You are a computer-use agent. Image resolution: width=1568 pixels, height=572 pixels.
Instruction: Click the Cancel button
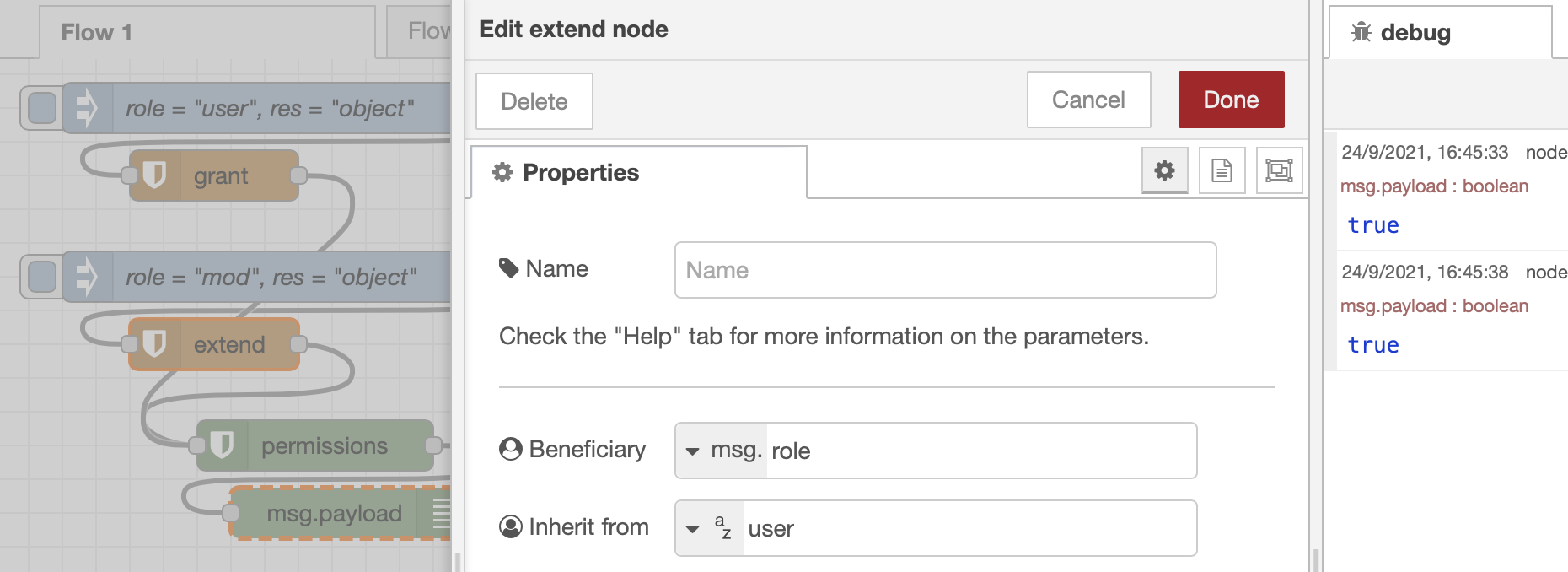point(1088,100)
